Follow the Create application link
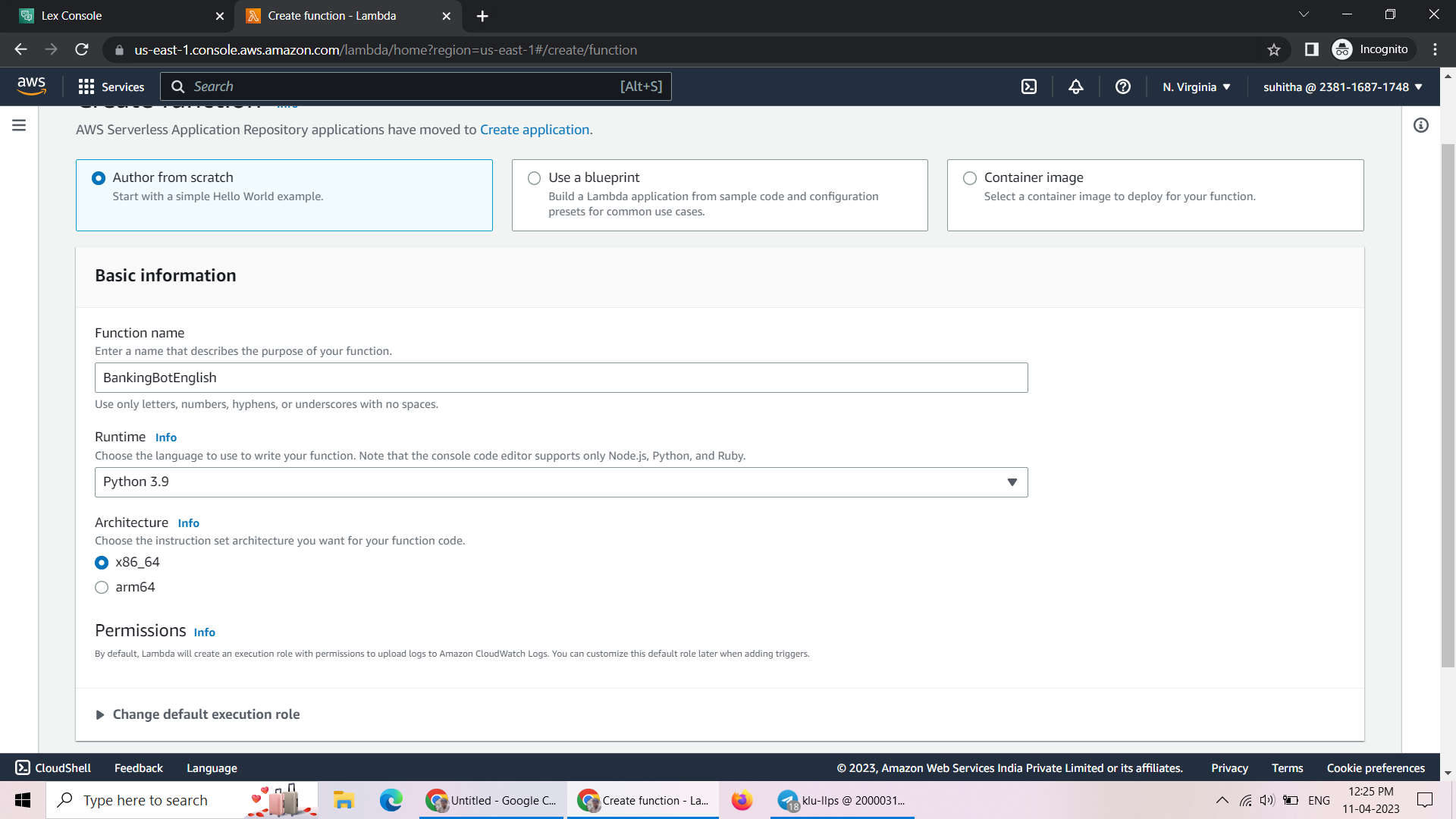1456x819 pixels. 534,129
